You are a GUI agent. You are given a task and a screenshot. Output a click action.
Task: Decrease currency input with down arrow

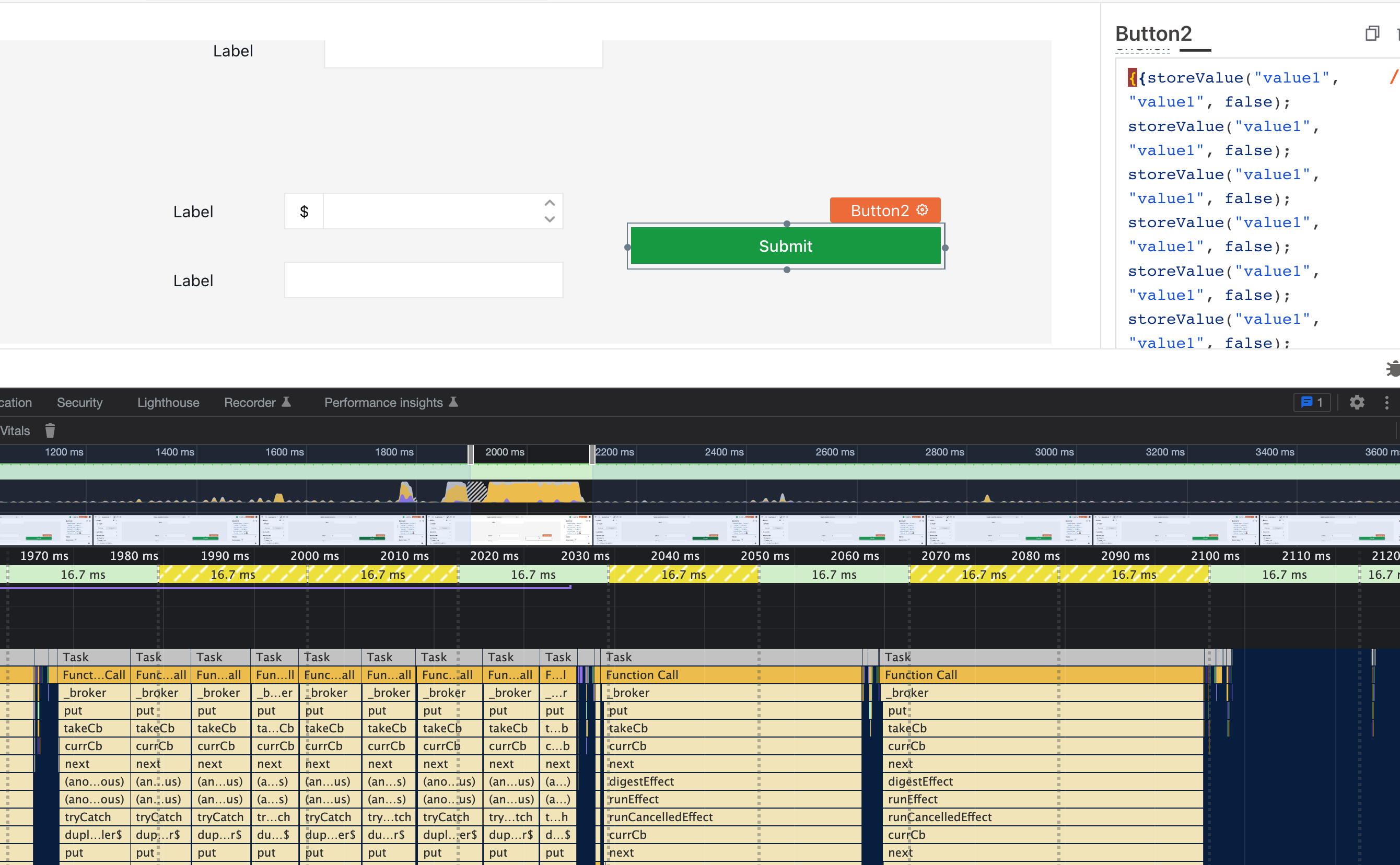[x=549, y=219]
